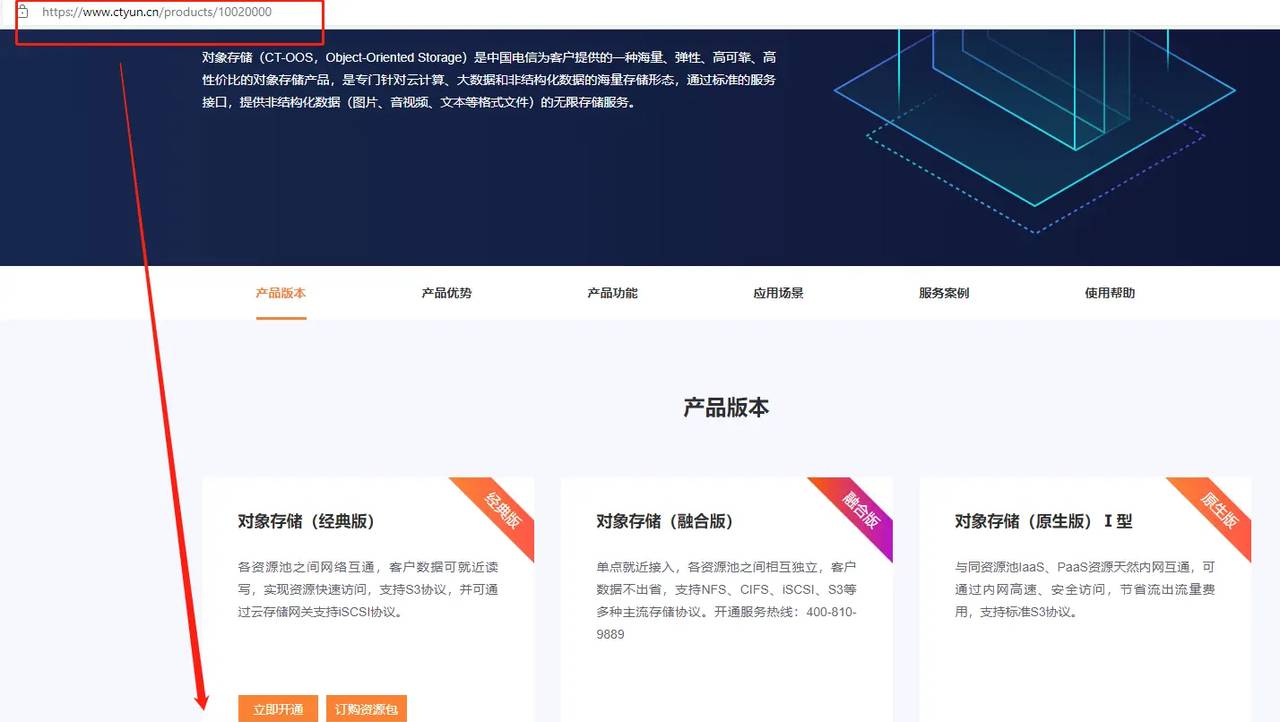The width and height of the screenshot is (1280, 722).
Task: Click the 立即开通 button
Action: click(277, 708)
